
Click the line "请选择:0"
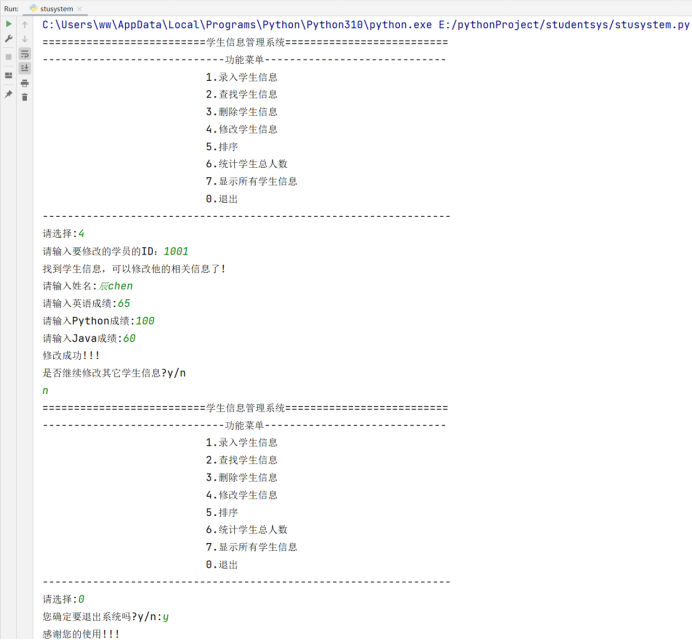pos(64,599)
